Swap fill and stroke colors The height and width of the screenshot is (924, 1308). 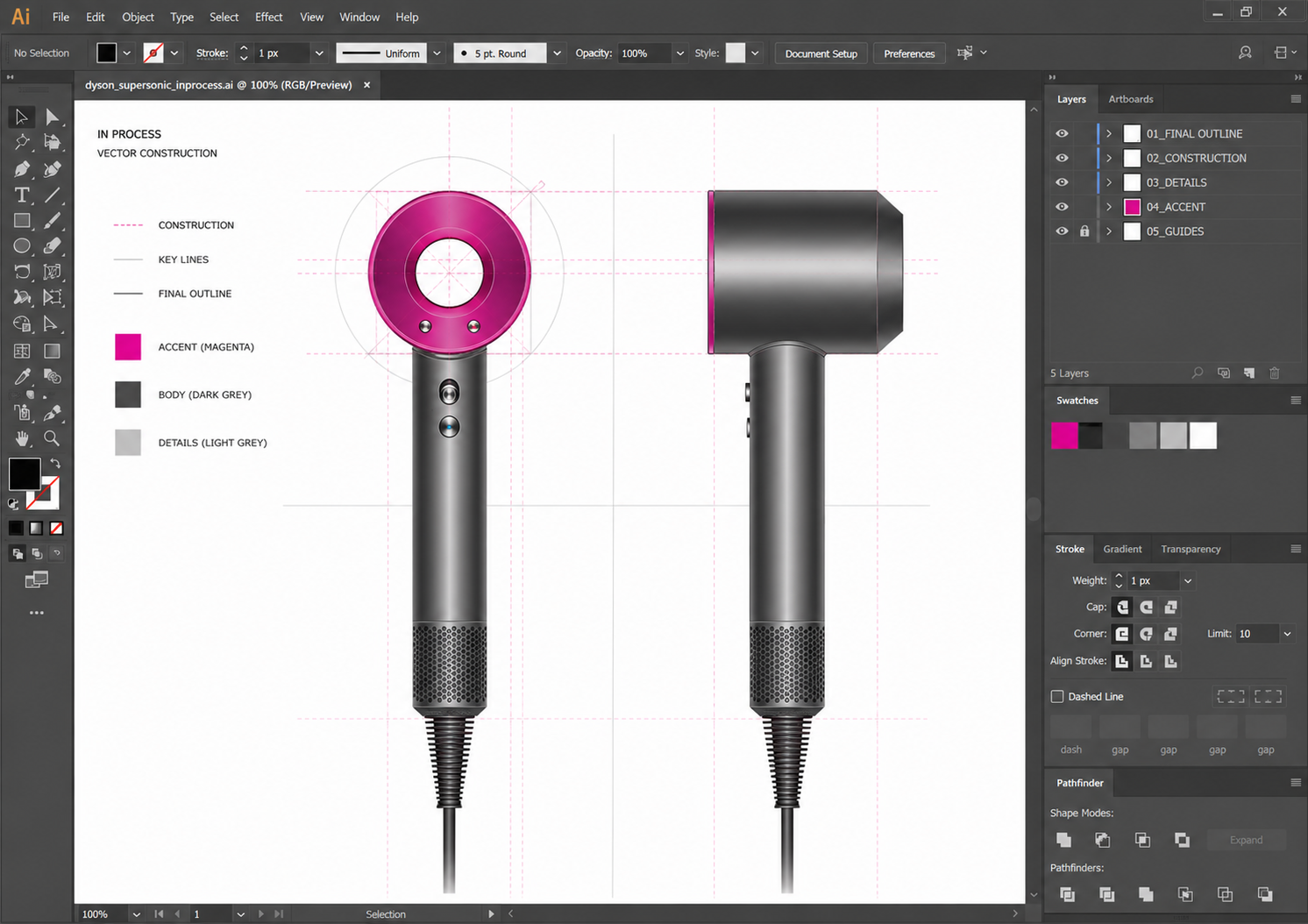point(55,463)
